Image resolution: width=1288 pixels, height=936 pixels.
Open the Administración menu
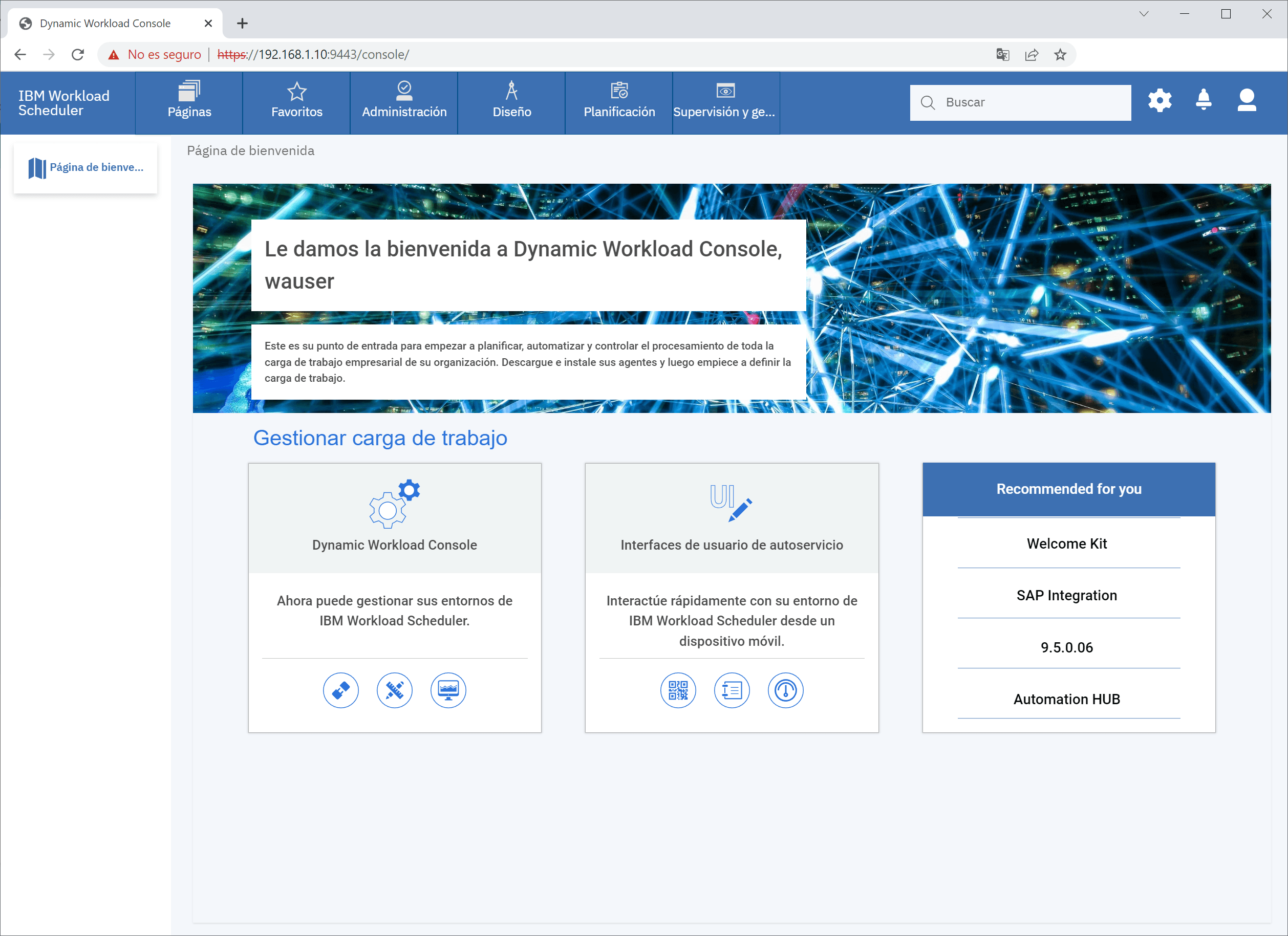(404, 103)
